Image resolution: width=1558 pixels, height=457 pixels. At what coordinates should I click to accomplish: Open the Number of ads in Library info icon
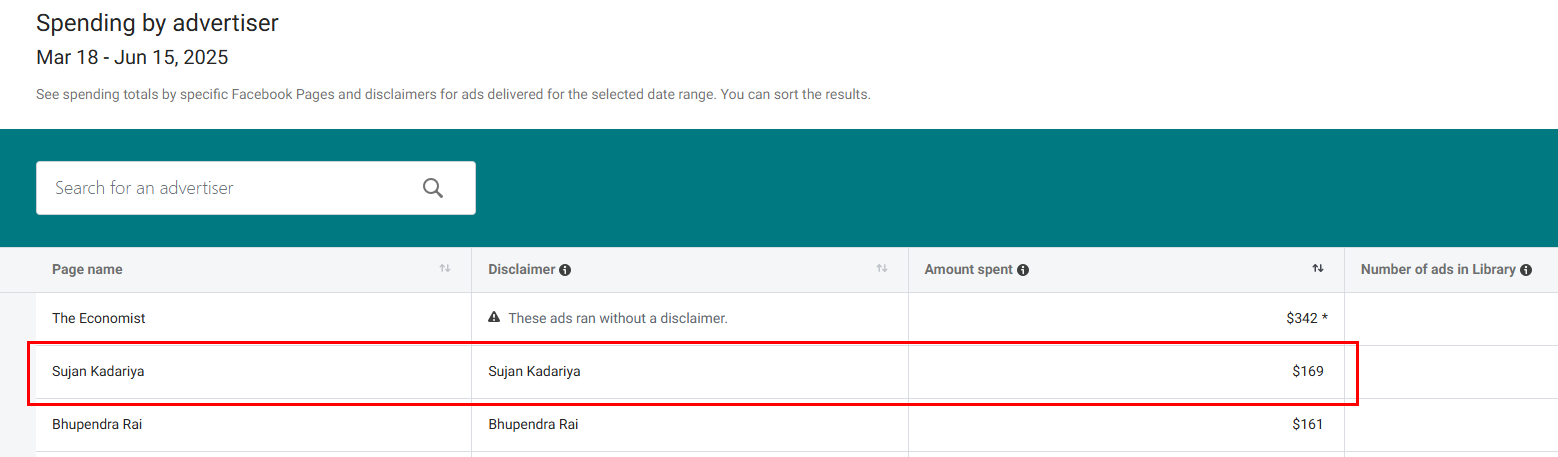point(1526,270)
